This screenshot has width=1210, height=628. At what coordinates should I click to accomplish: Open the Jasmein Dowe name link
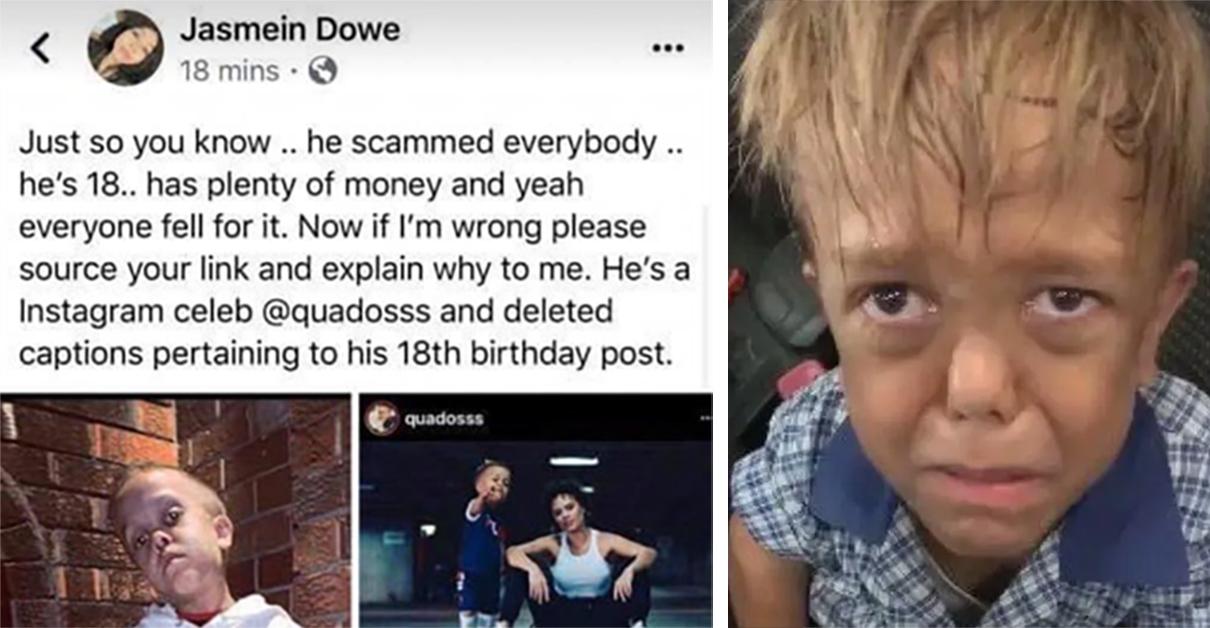coord(289,29)
